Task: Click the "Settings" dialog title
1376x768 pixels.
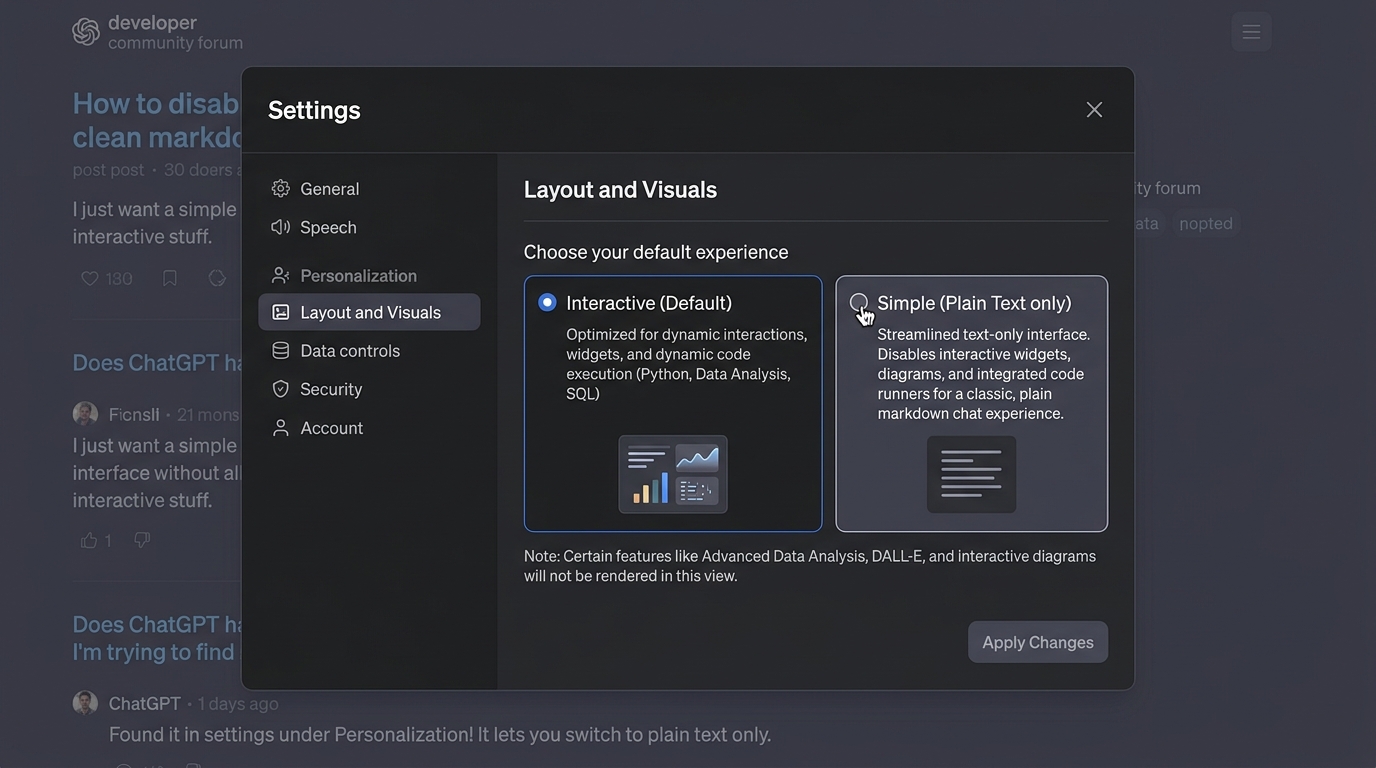Action: pos(314,110)
